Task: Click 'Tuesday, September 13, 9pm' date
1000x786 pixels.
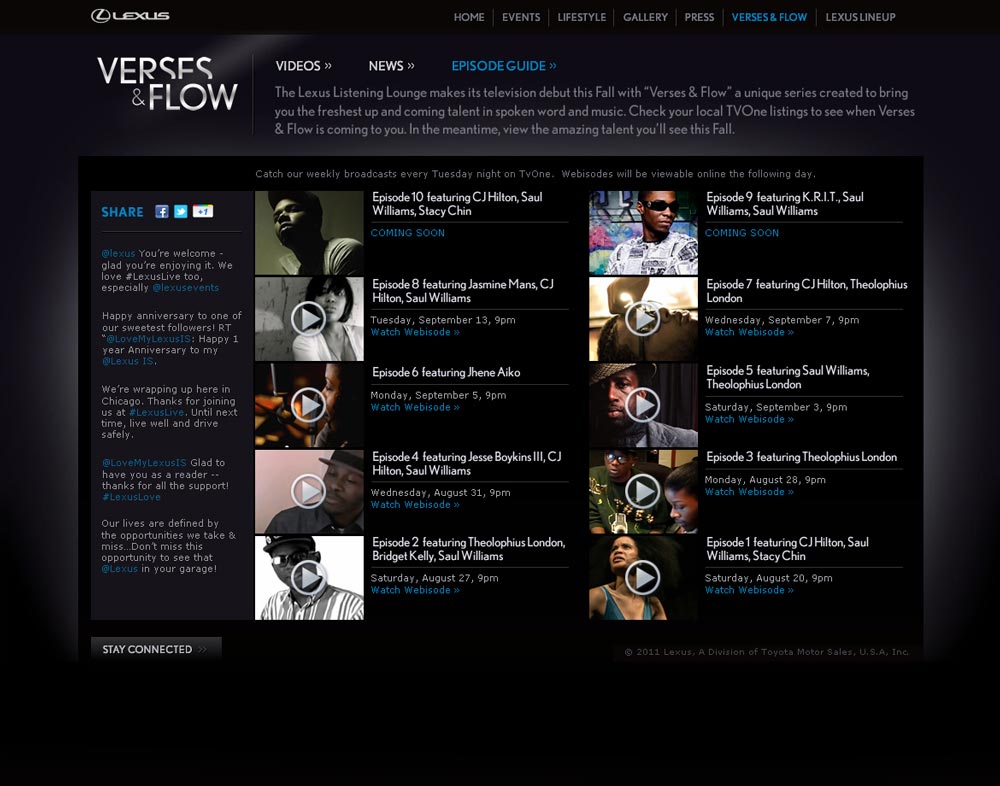Action: click(x=443, y=320)
